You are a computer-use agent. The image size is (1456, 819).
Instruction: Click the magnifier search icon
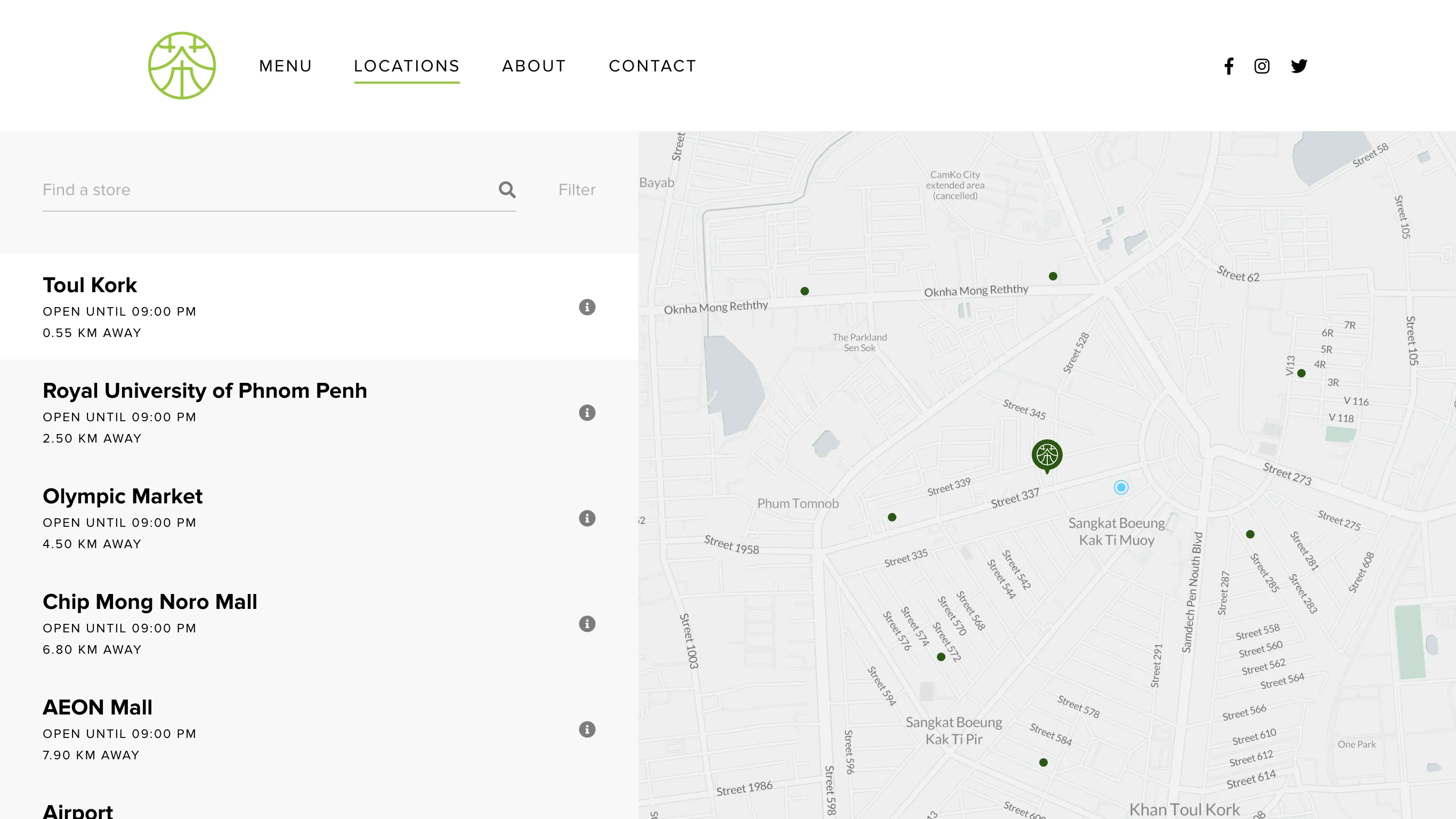[507, 189]
